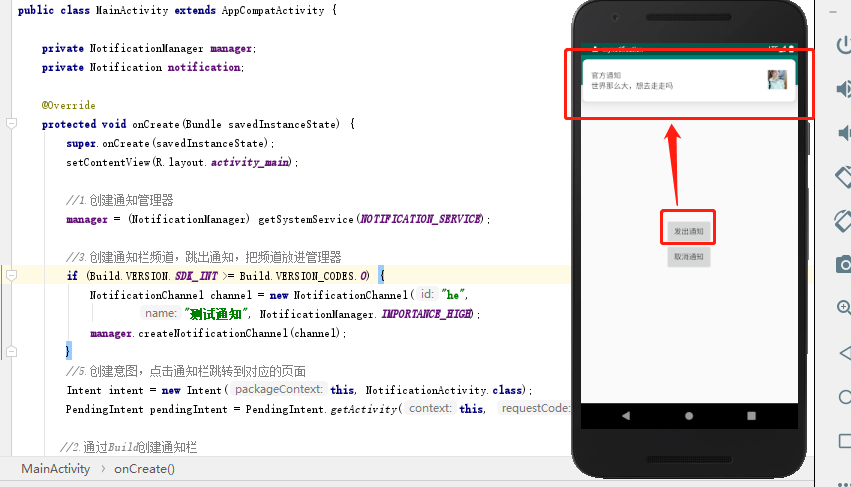Click the NOTIFICATION_SERVICE constant
Viewport: 851px width, 487px height.
click(421, 219)
